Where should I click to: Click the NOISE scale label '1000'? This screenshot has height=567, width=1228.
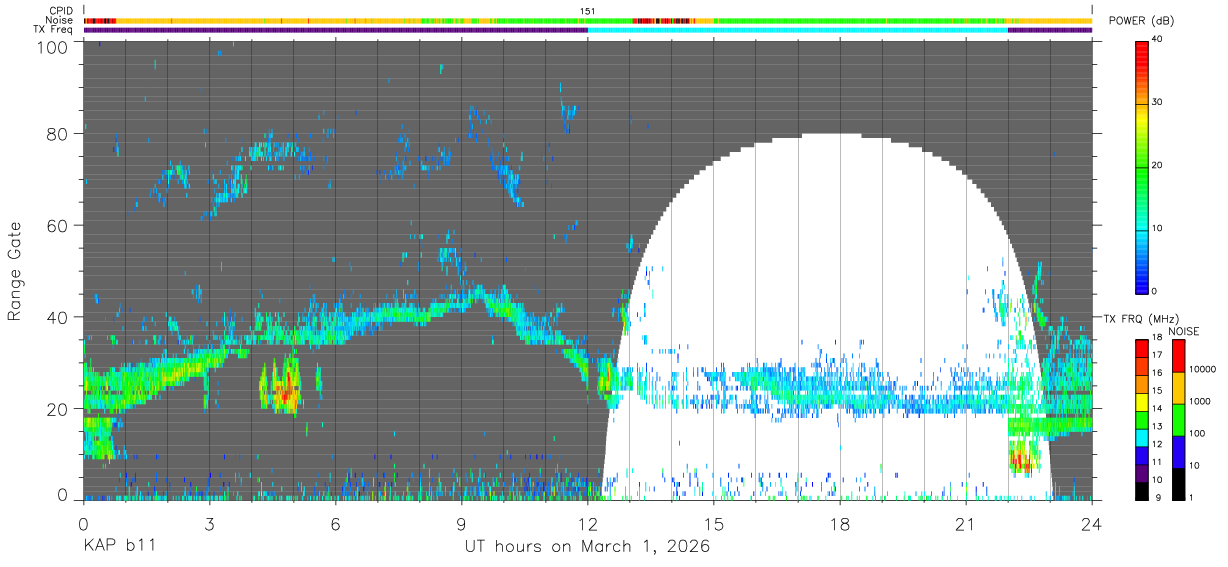coord(1200,402)
